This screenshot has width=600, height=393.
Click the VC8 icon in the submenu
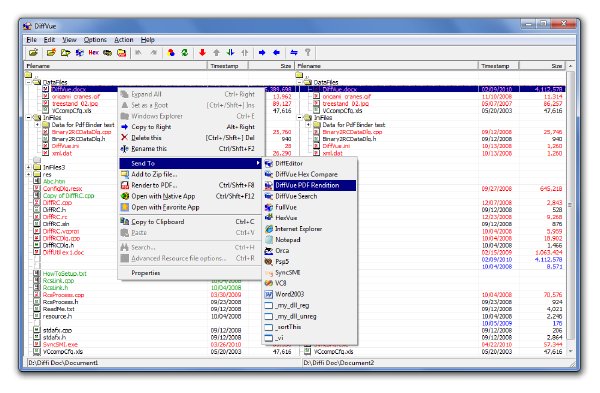pos(269,283)
